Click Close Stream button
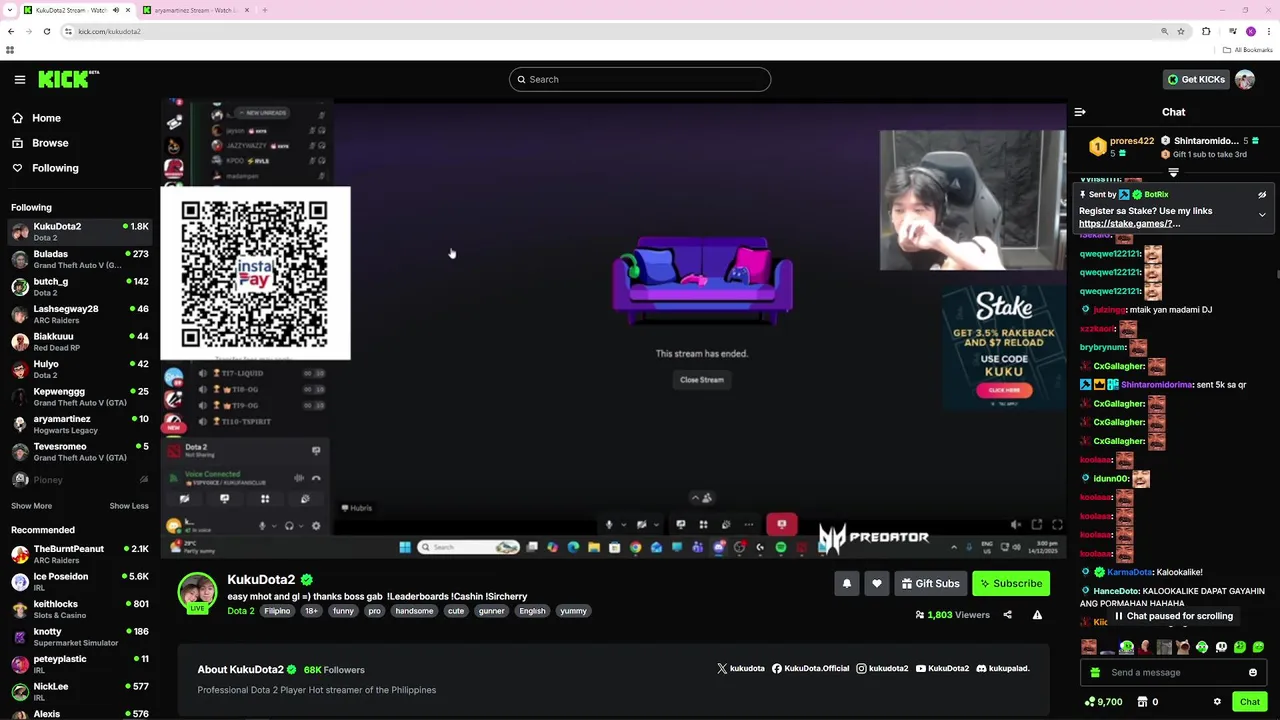The image size is (1280, 720). click(702, 380)
